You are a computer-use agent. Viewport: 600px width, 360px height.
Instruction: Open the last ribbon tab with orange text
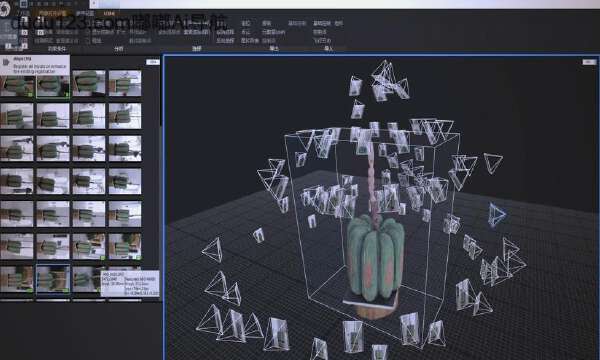pyautogui.click(x=109, y=13)
